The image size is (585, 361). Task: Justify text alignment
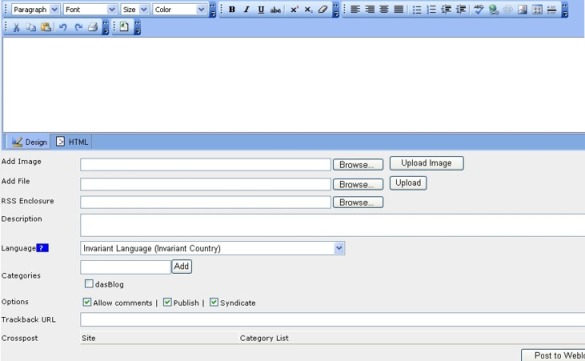coord(398,9)
